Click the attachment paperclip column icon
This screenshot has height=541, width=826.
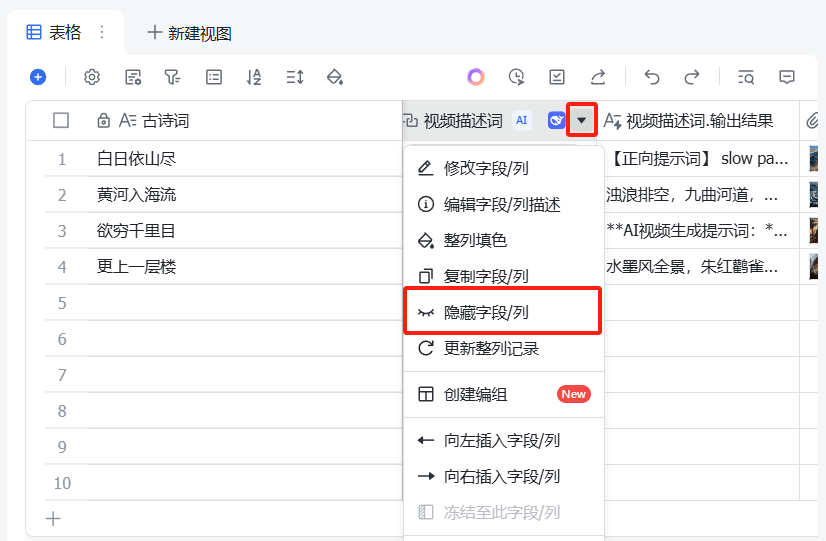click(x=812, y=121)
